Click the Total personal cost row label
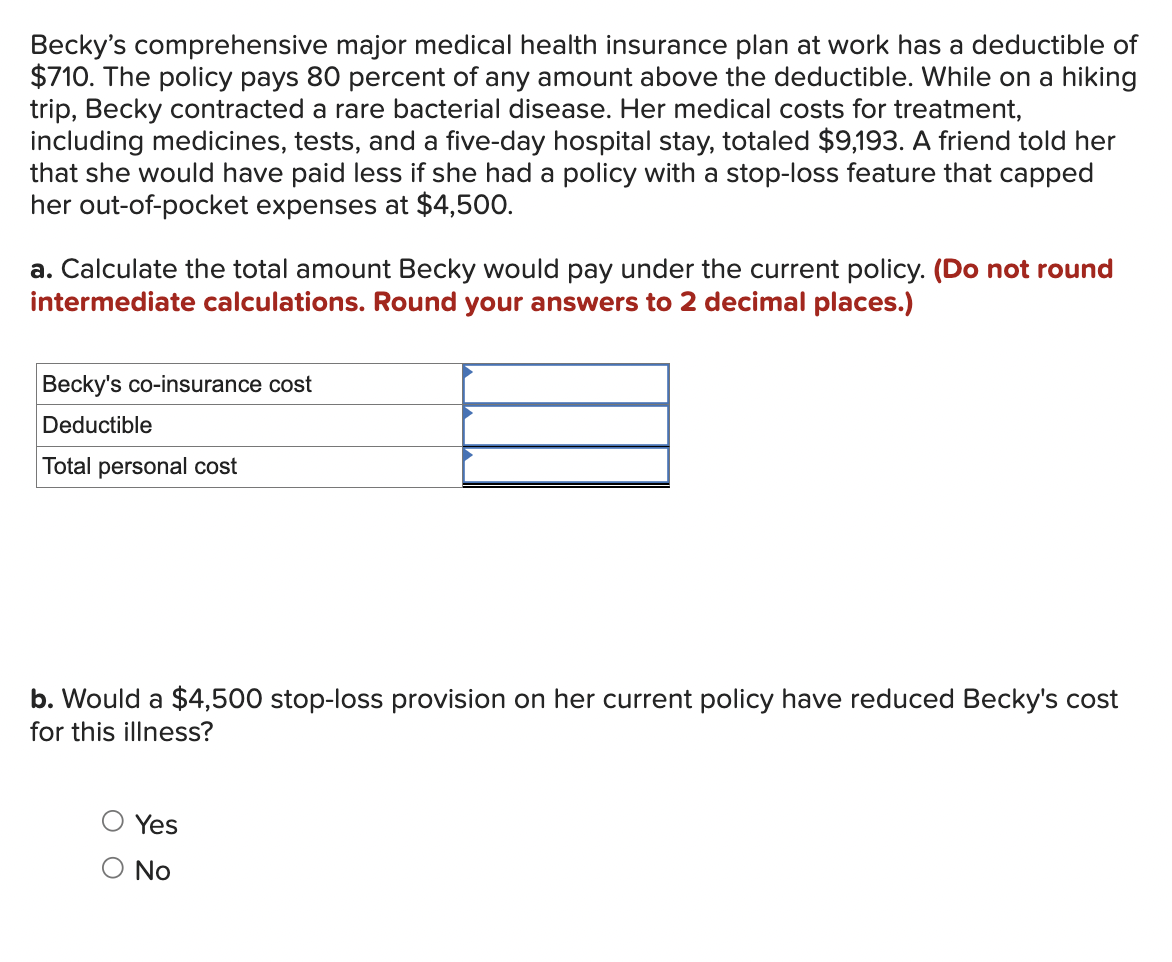 click(x=138, y=465)
